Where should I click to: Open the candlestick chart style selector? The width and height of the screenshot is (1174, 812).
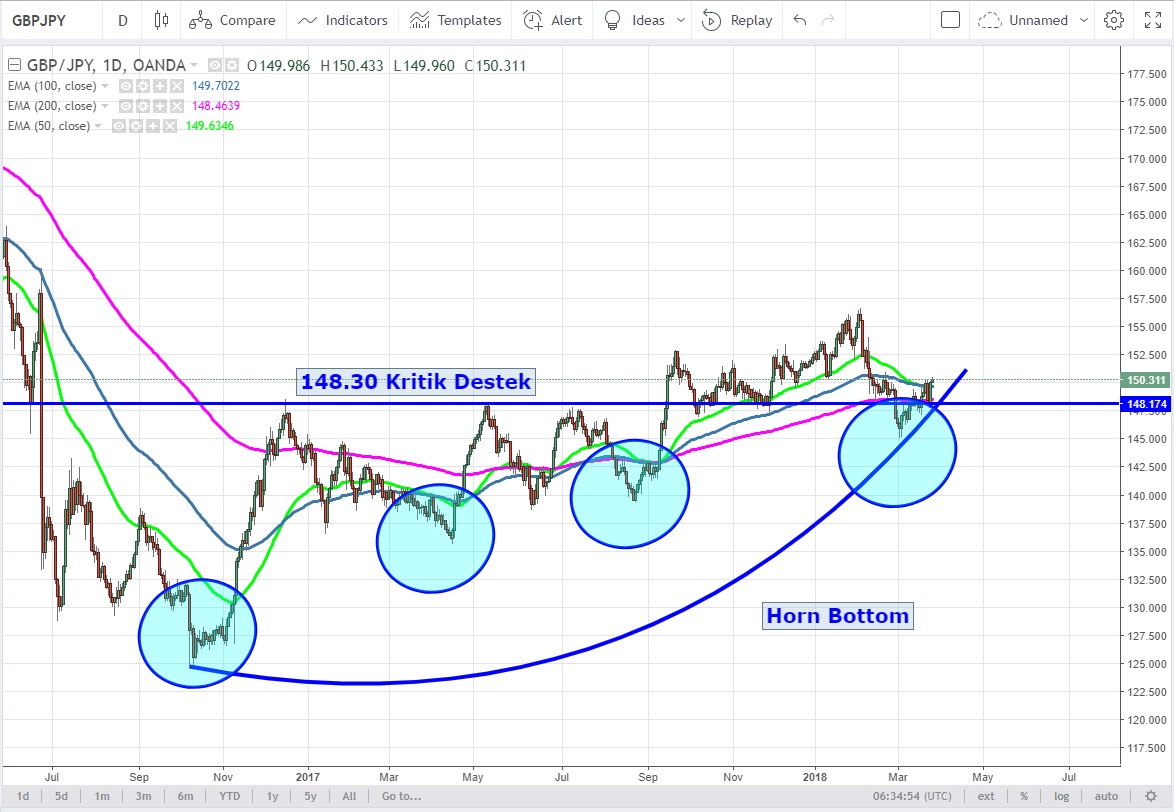(x=161, y=20)
